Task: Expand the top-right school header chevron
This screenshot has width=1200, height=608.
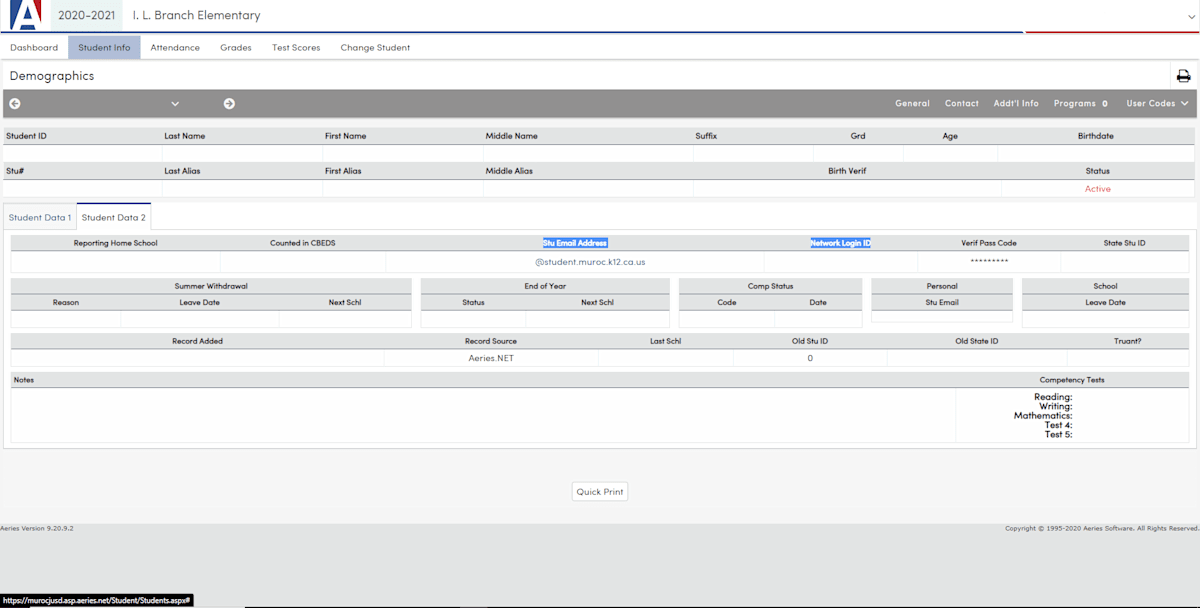Action: (x=1188, y=16)
